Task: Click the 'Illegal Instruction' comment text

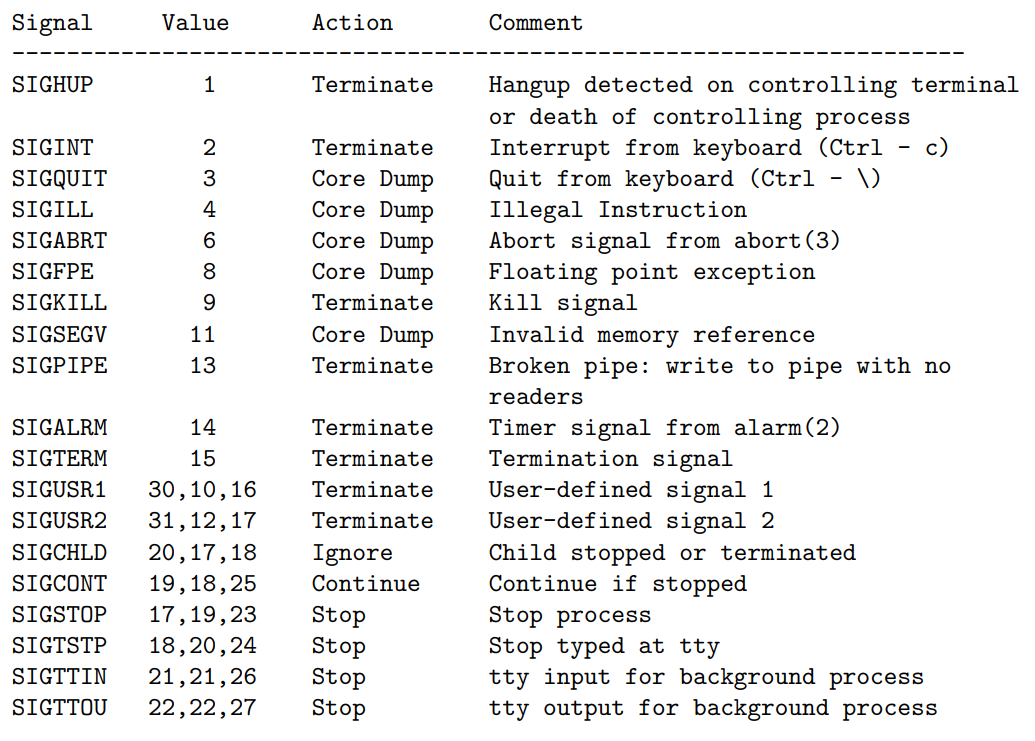Action: 617,210
